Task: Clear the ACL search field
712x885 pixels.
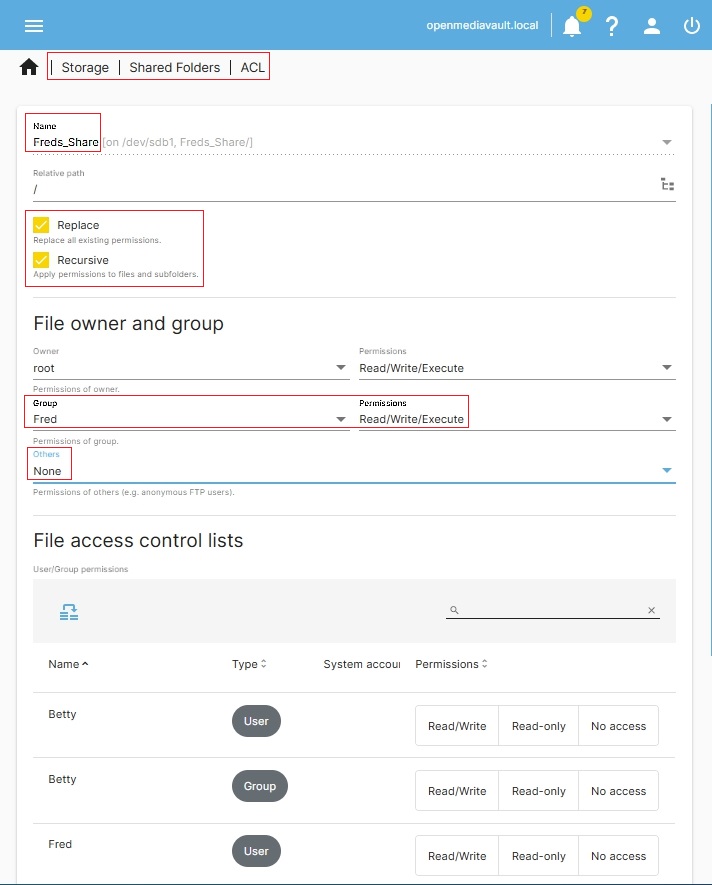Action: (x=651, y=610)
